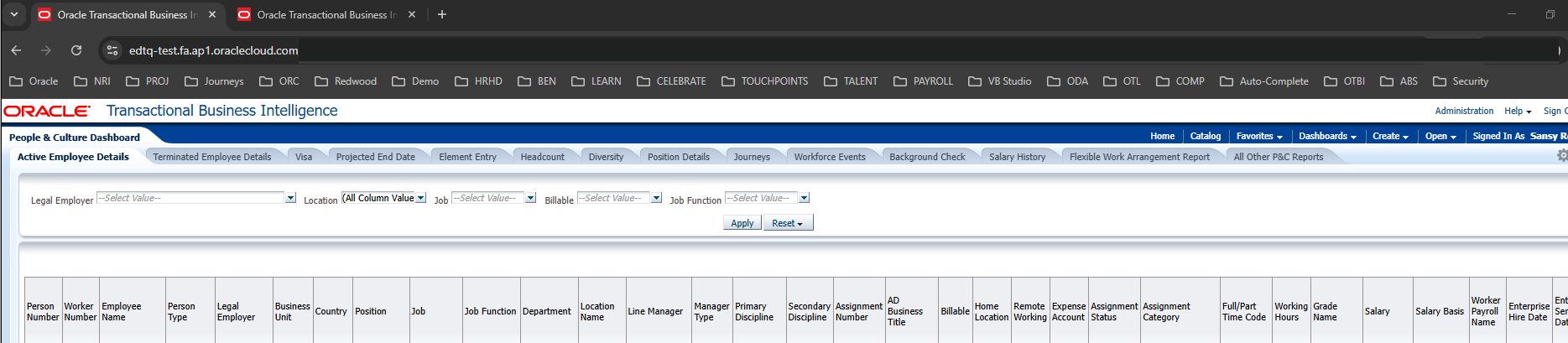The height and width of the screenshot is (343, 1568).
Task: Open the OTBI bookmarks folder
Action: point(1345,81)
